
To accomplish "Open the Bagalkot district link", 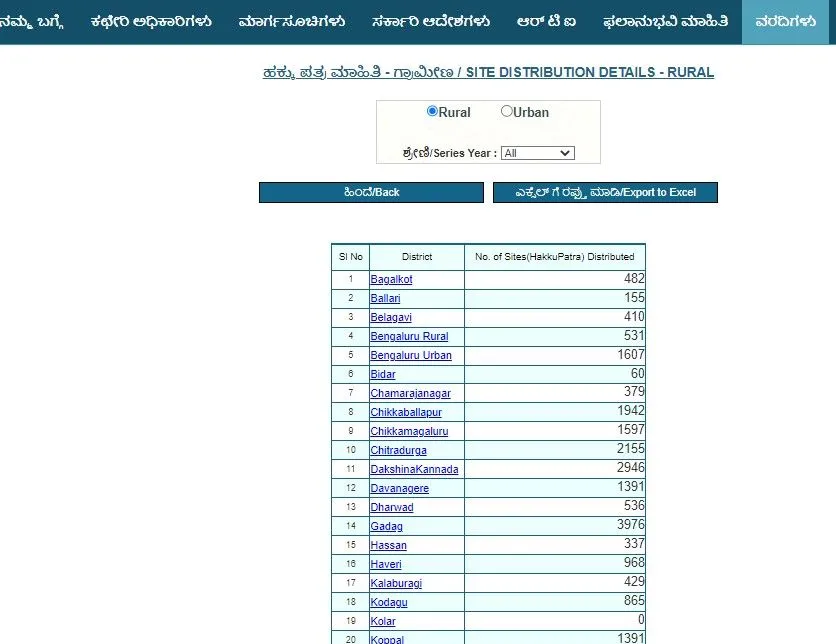I will click(391, 280).
